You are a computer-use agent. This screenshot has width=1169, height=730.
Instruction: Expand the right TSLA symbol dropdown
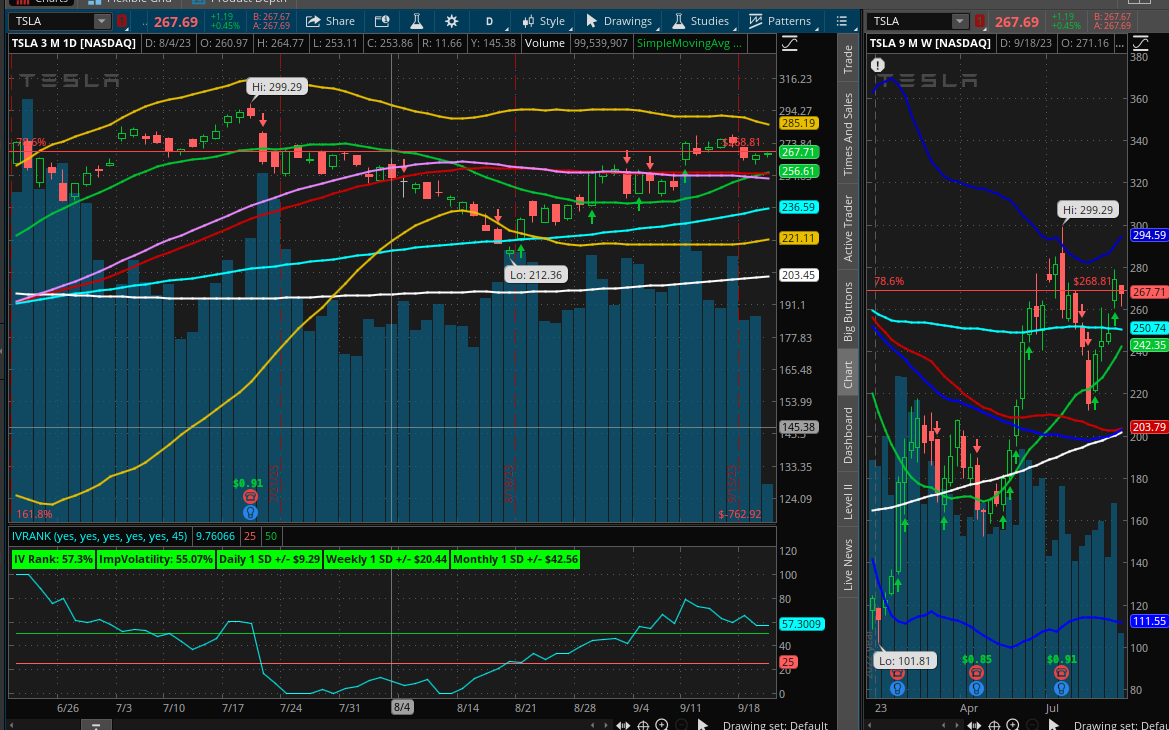point(960,21)
